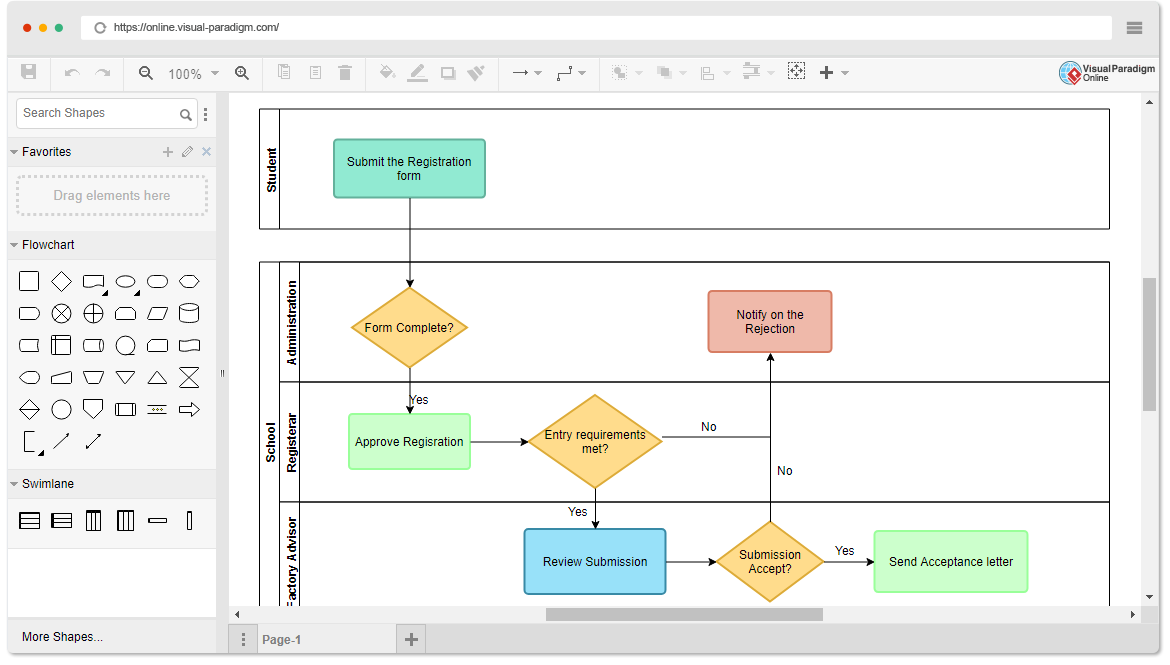Open the Distribute shapes dropdown
Screen dimensions: 1170x665
[x=758, y=72]
